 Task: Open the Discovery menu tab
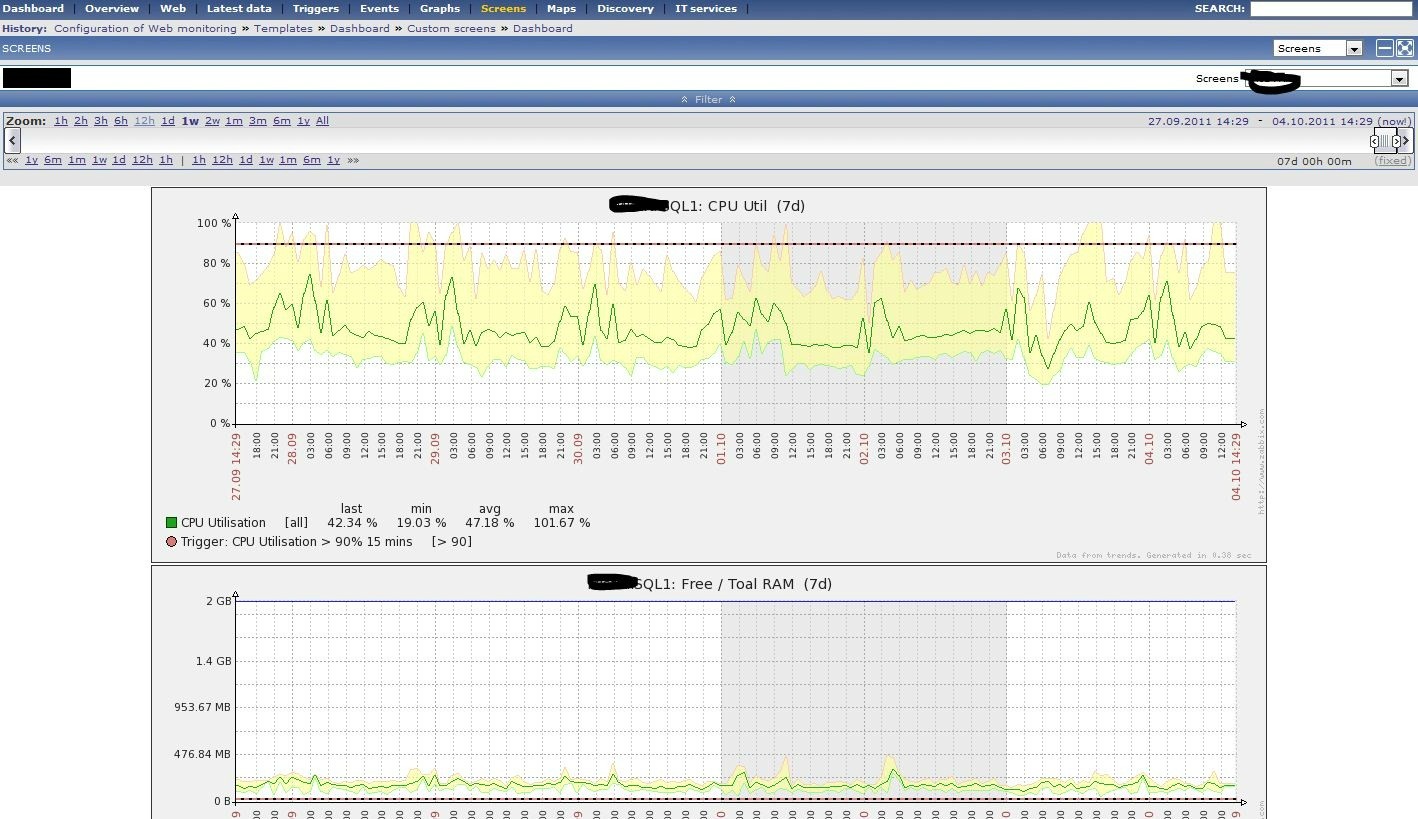pyautogui.click(x=625, y=8)
